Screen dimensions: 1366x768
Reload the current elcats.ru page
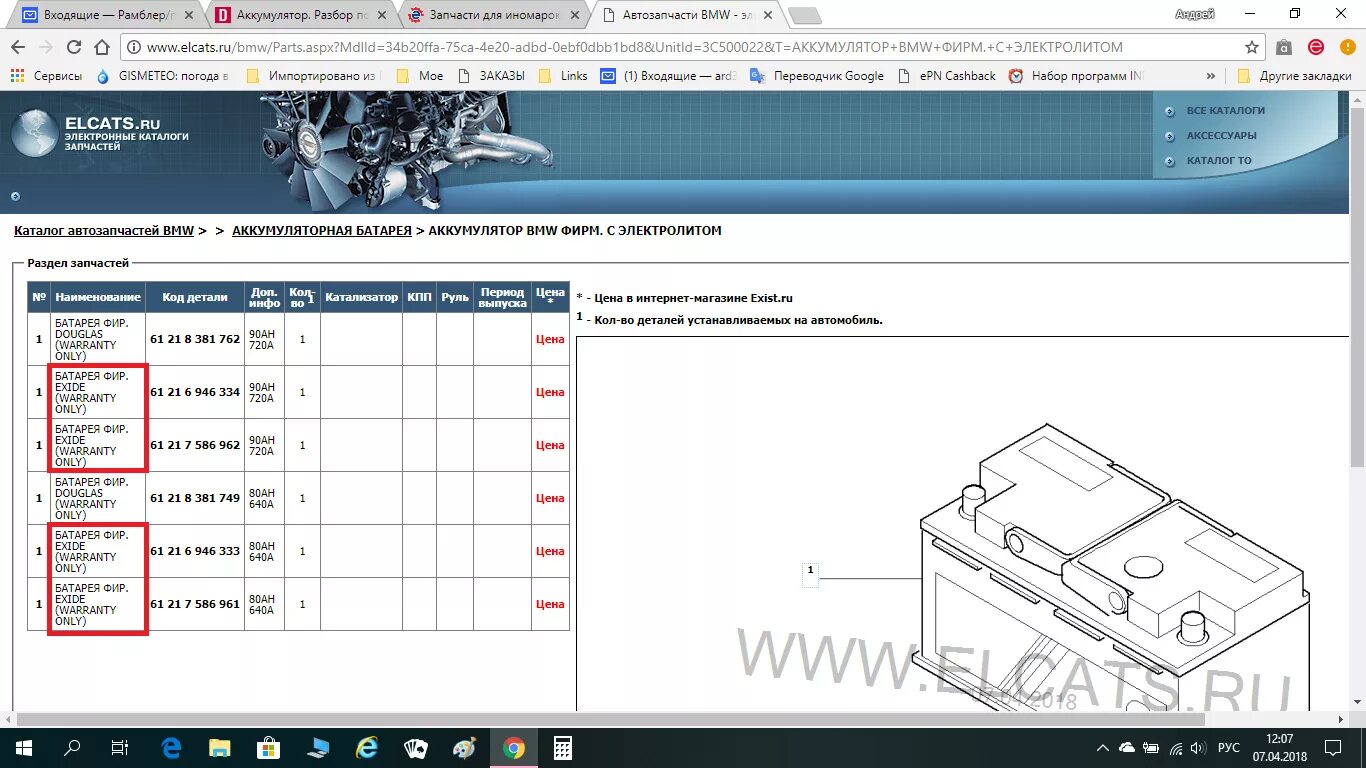(74, 47)
